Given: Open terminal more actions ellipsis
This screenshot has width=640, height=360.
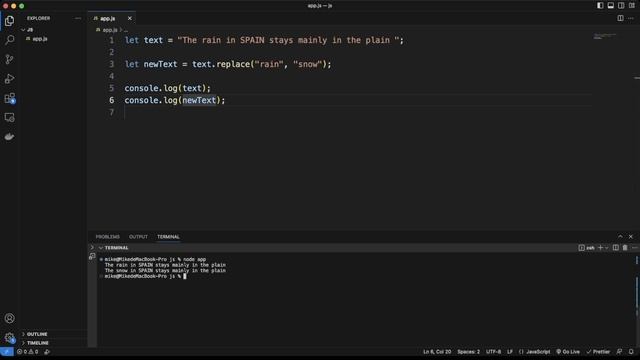Looking at the screenshot, I should click(634, 248).
